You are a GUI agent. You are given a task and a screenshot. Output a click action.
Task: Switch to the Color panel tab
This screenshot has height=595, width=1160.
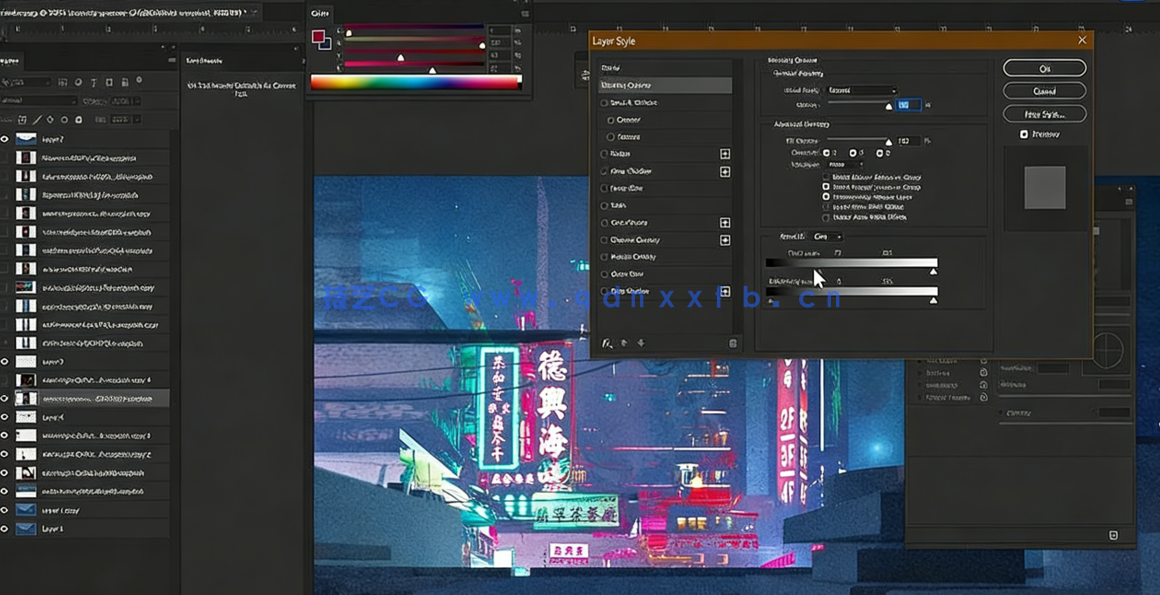[319, 12]
